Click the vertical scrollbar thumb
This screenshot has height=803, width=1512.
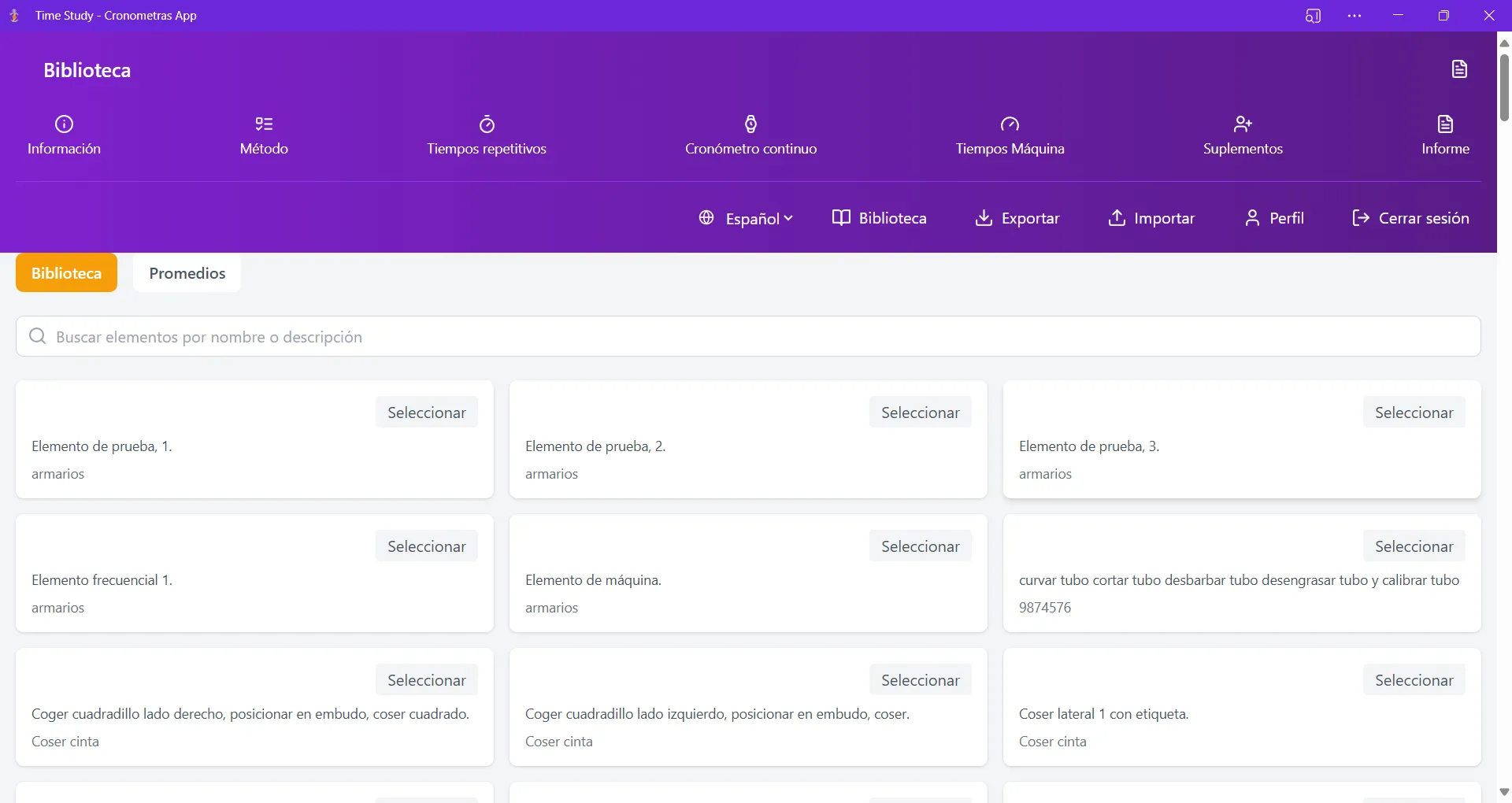1504,87
